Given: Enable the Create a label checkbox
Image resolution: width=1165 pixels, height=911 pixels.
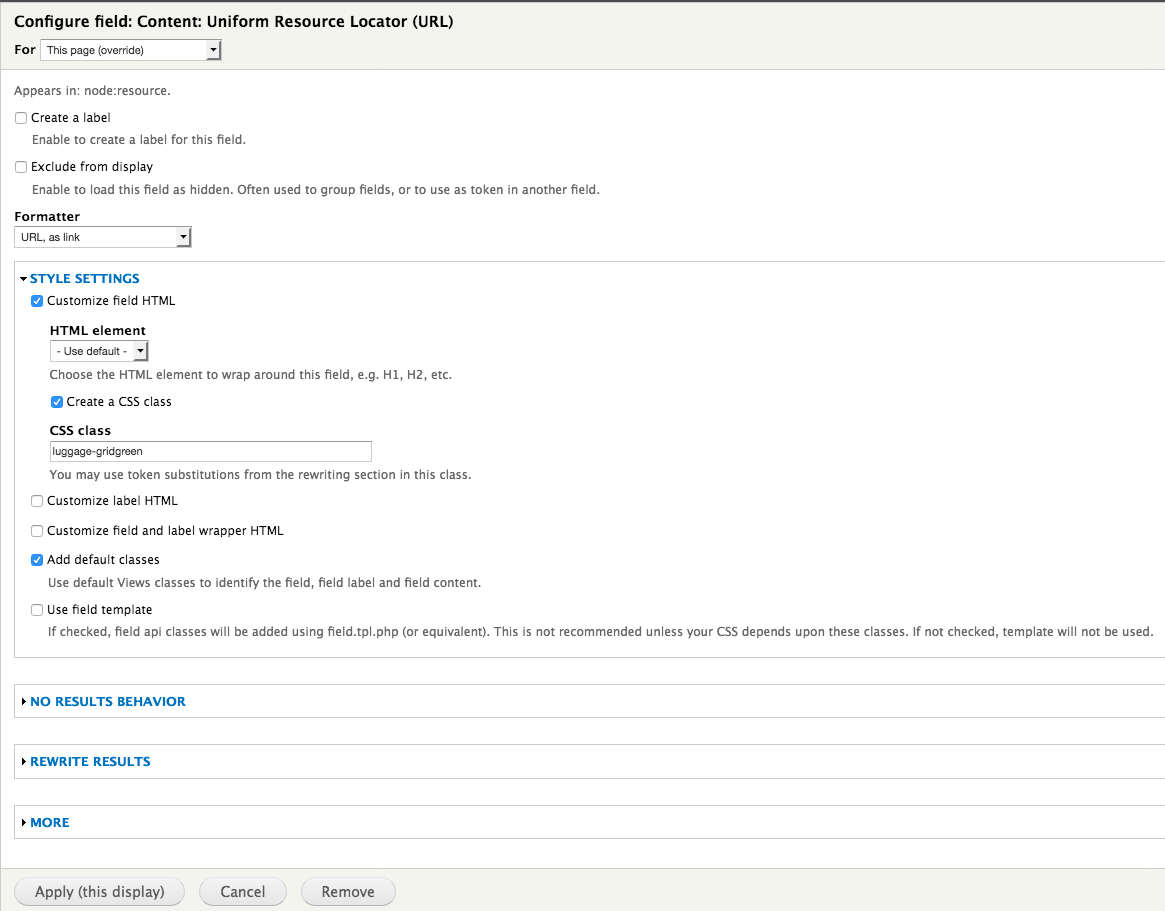Looking at the screenshot, I should pyautogui.click(x=21, y=118).
